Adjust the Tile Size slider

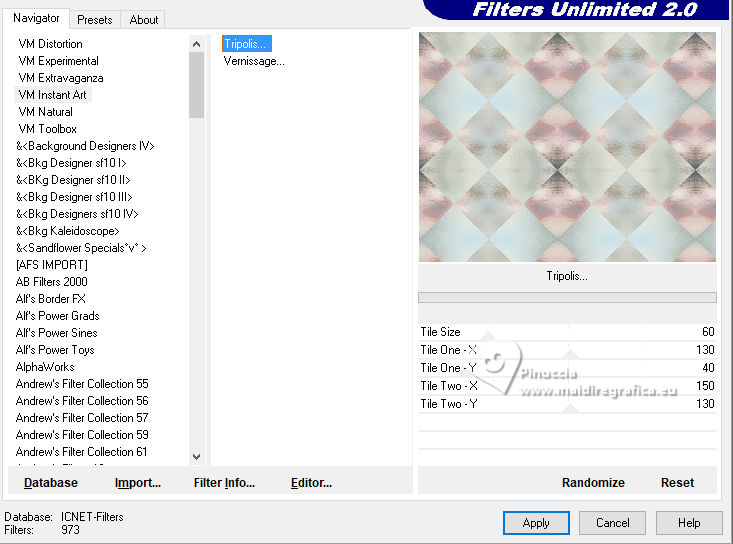click(x=567, y=332)
